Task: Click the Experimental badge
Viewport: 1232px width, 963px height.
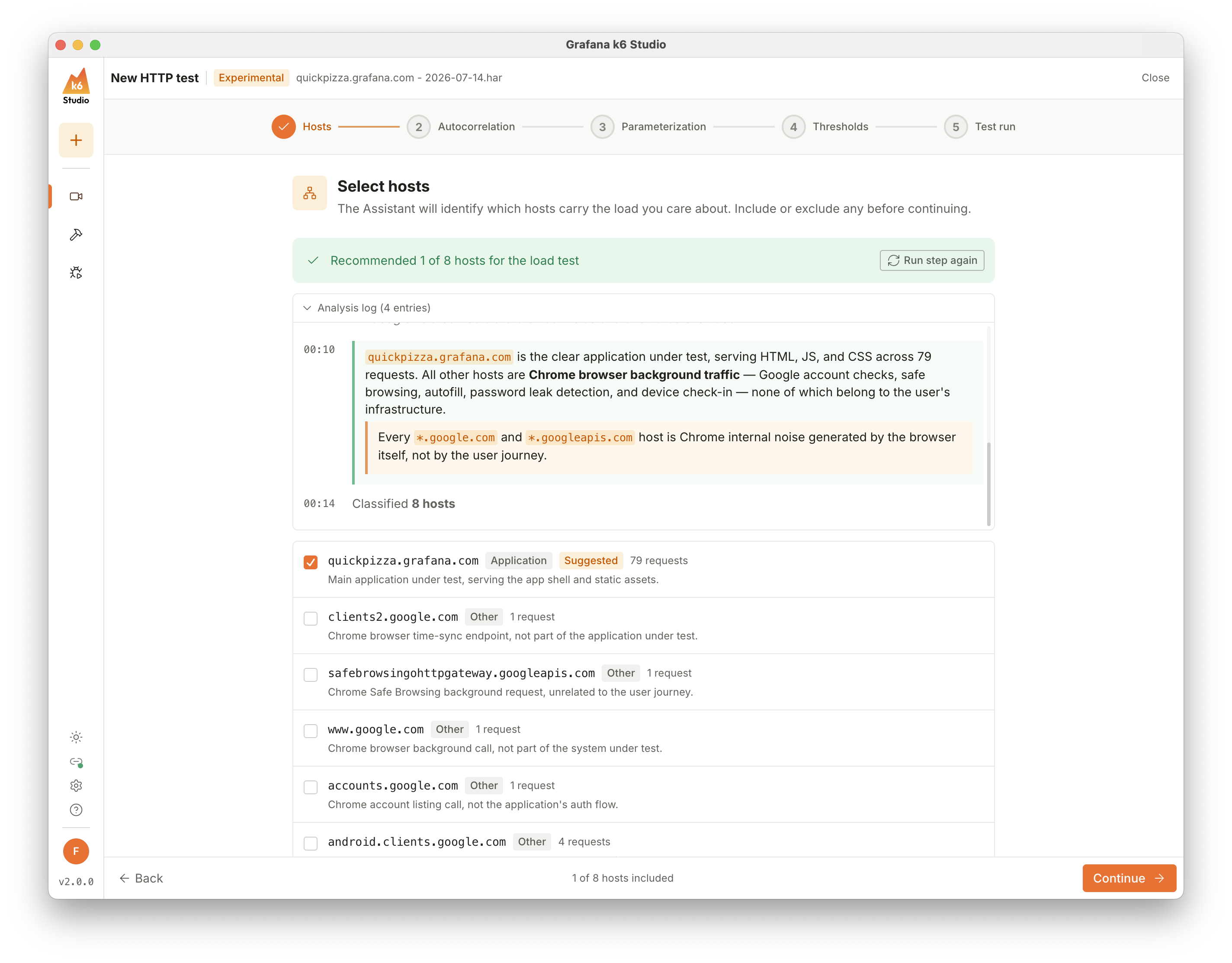Action: (x=251, y=78)
